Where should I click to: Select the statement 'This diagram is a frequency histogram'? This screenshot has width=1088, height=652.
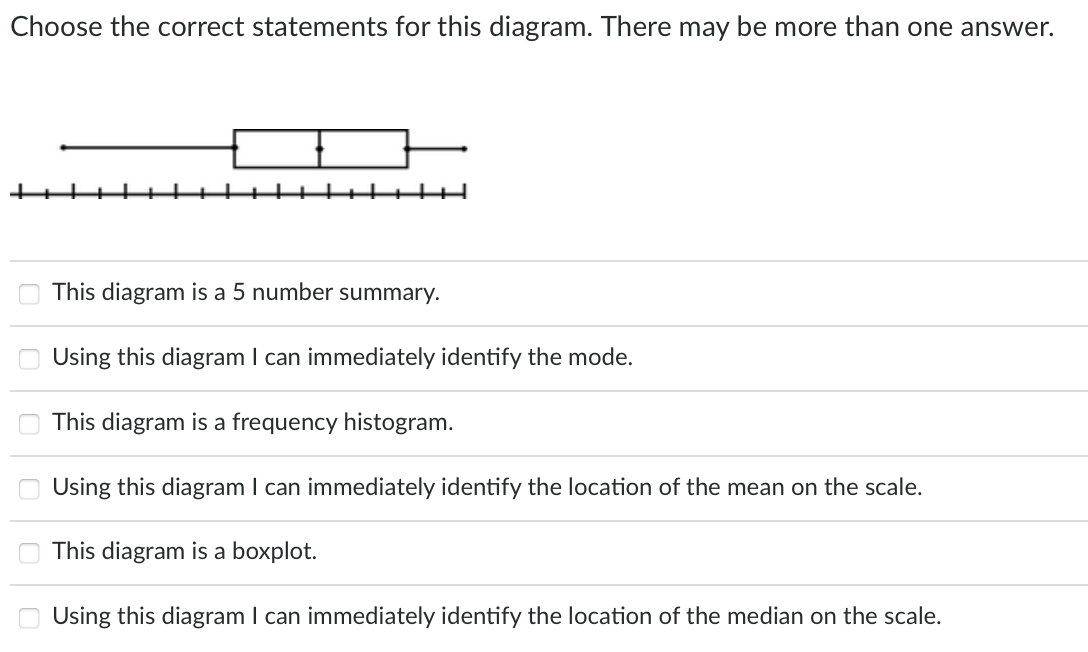click(253, 422)
